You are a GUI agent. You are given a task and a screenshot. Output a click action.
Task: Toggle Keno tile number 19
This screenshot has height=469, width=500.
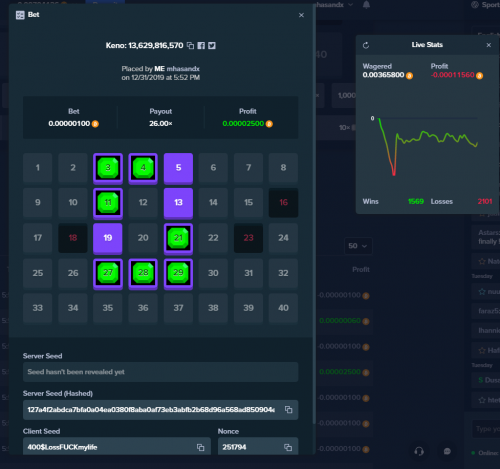click(x=108, y=238)
